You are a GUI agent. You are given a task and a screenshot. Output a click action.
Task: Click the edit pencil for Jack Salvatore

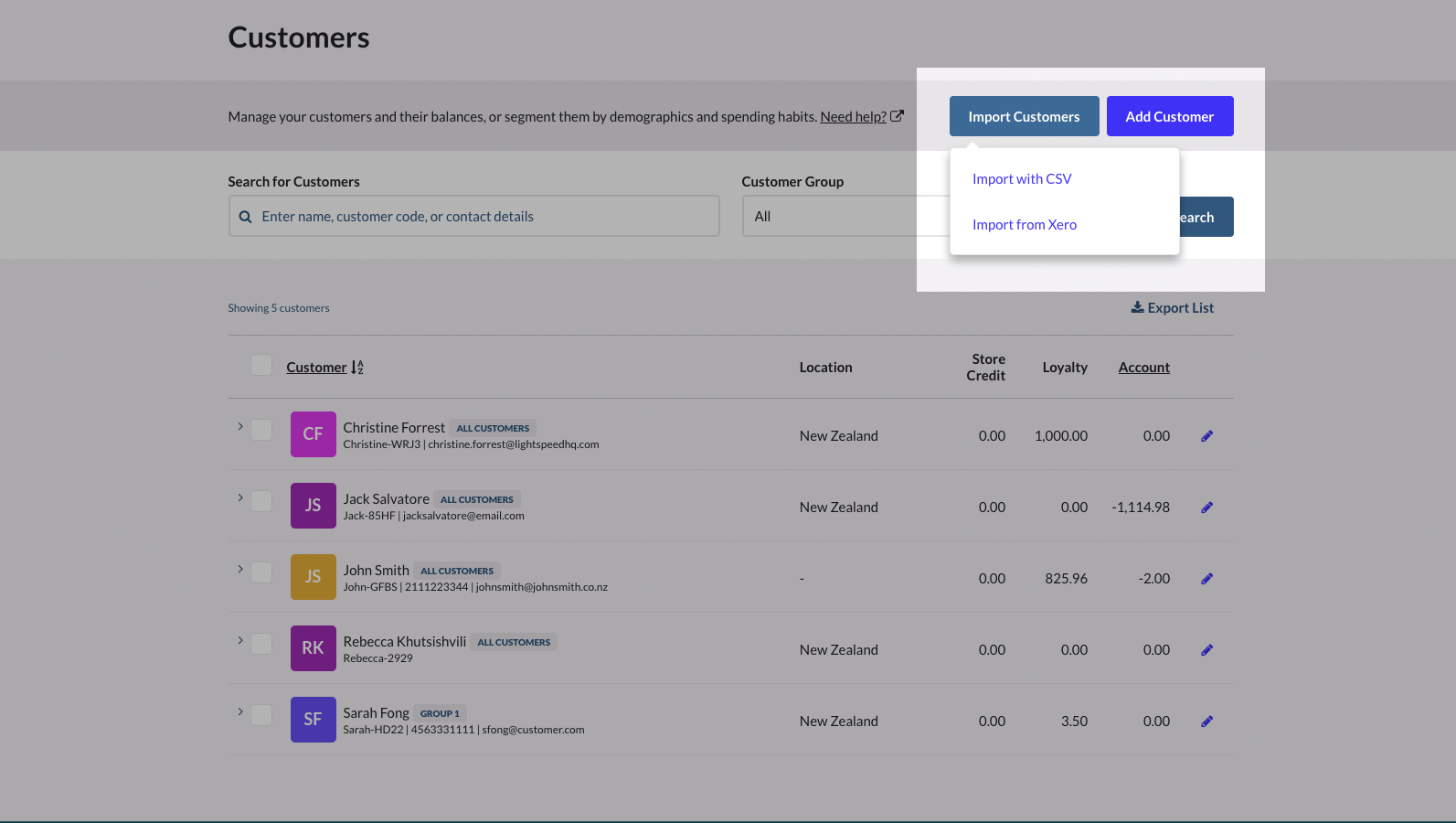[1206, 508]
